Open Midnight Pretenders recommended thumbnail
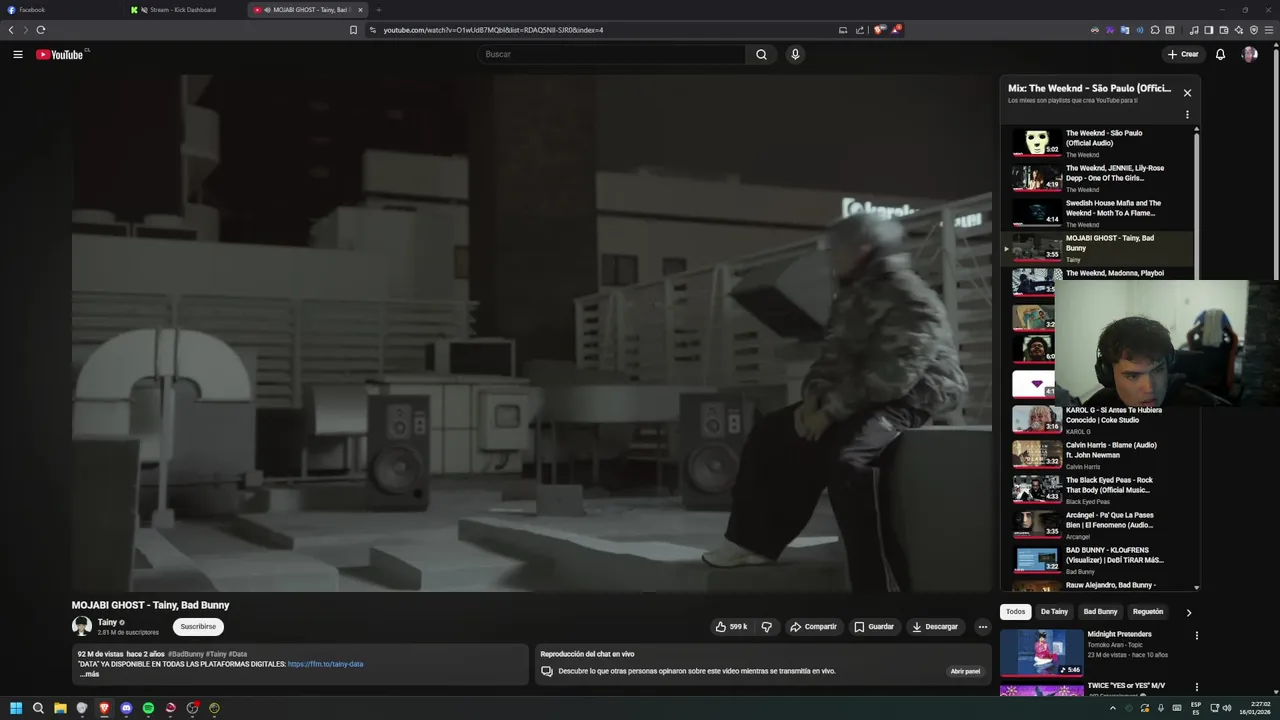Viewport: 1280px width, 720px height. coord(1042,652)
